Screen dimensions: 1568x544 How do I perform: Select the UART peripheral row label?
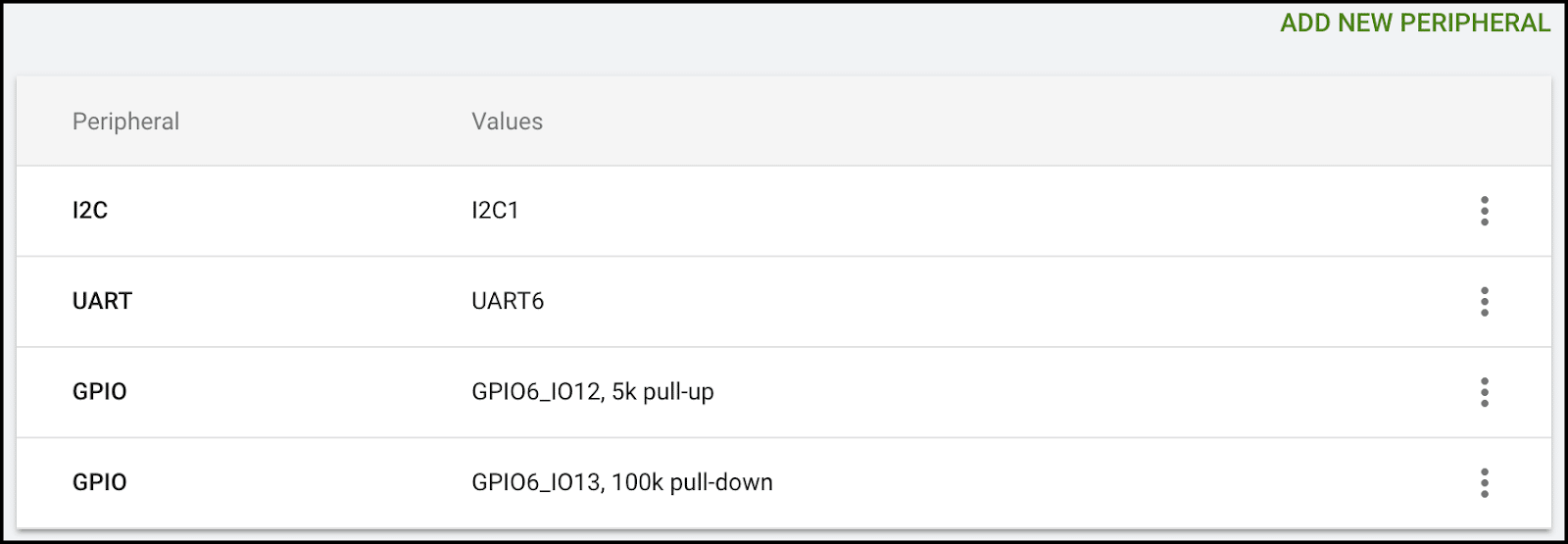102,301
